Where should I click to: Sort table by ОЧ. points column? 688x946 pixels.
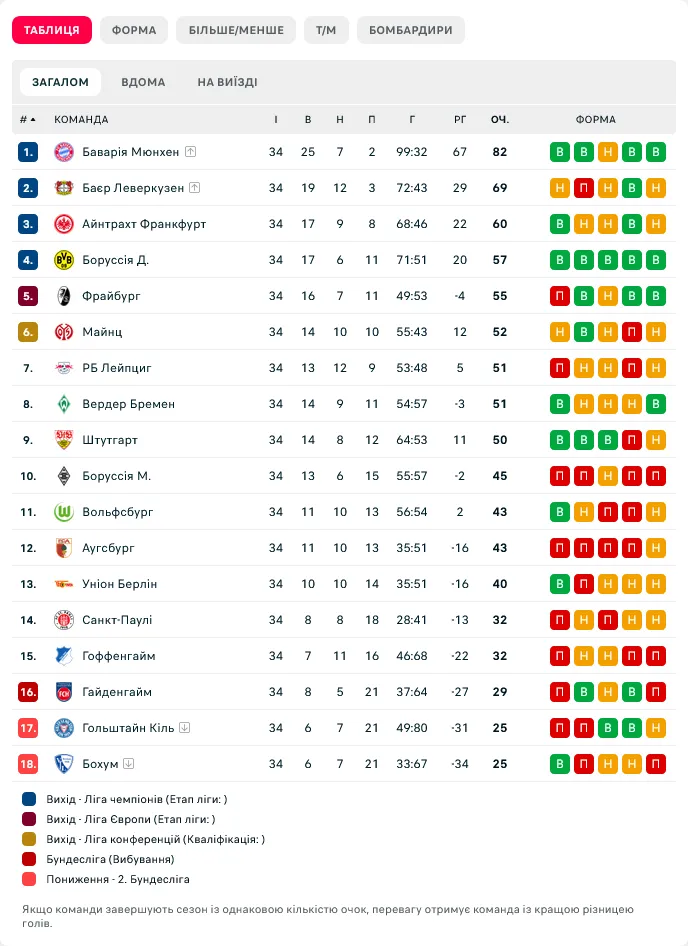pos(500,119)
